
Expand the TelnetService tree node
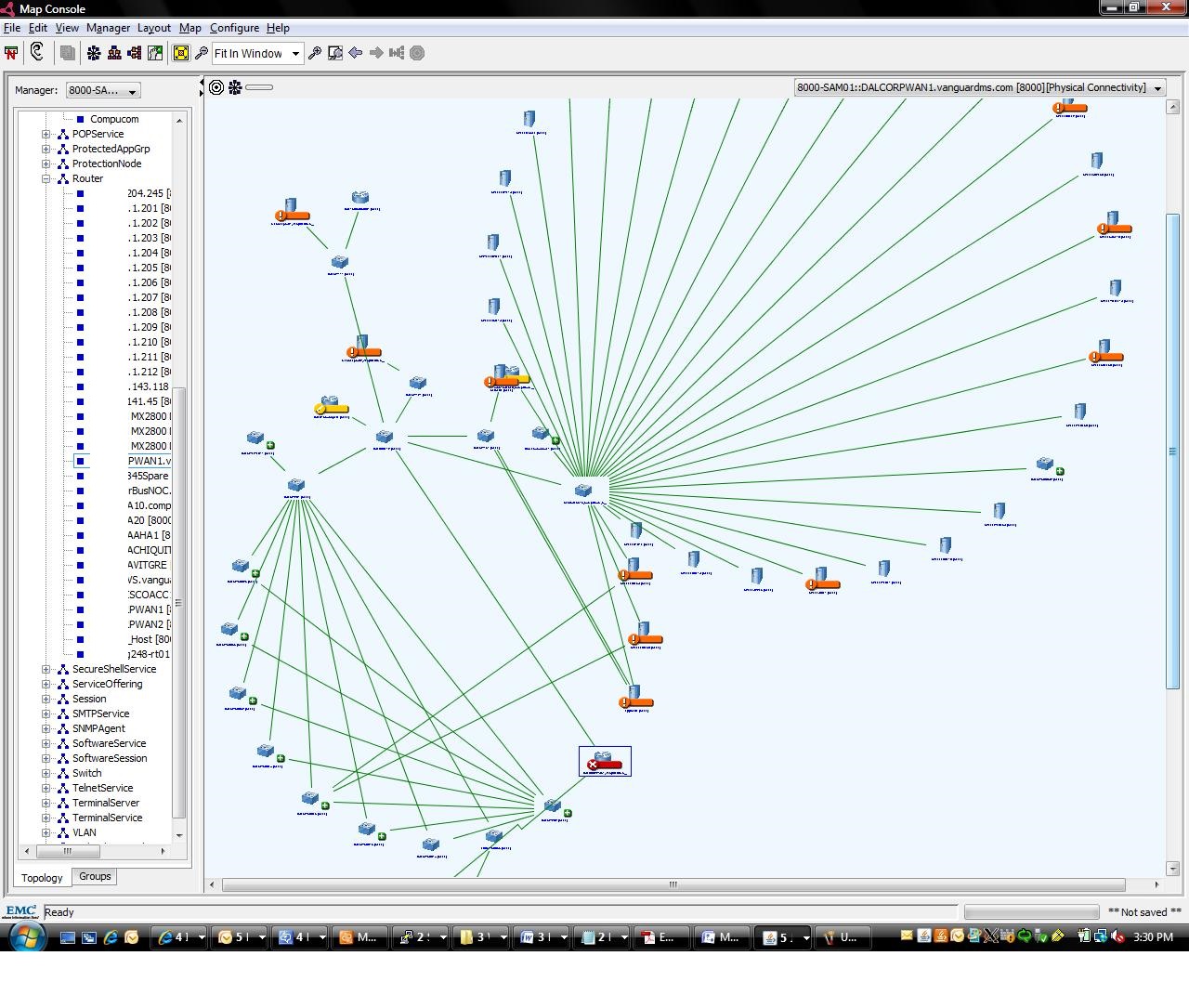coord(46,788)
